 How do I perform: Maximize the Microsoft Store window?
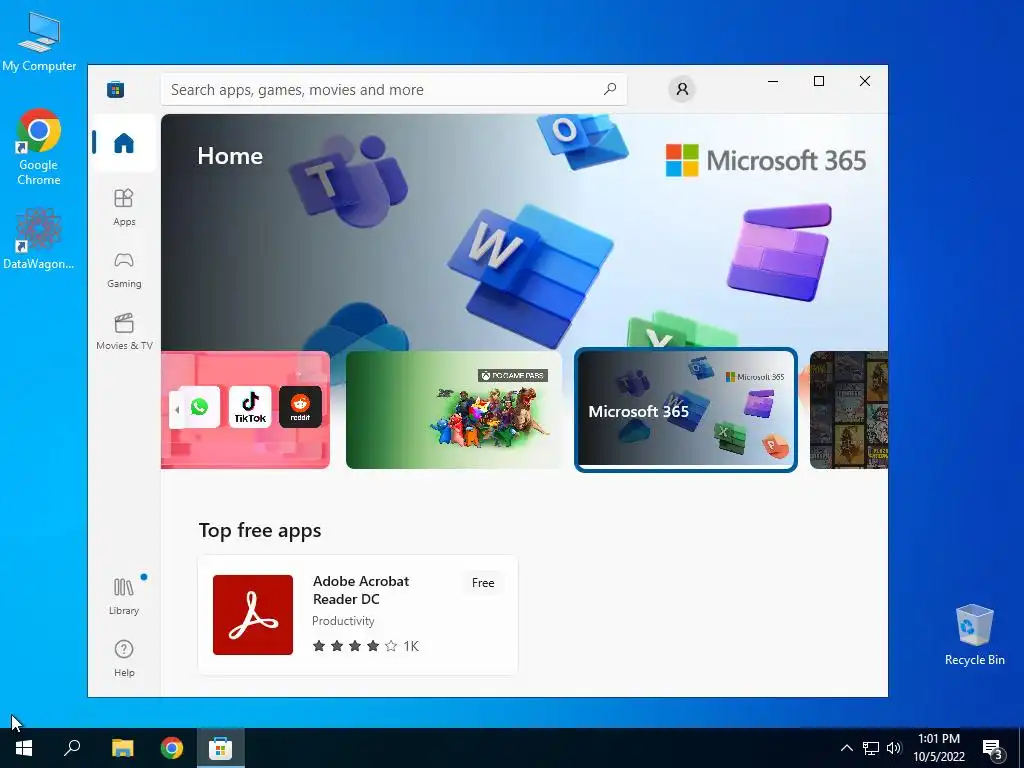coord(819,81)
